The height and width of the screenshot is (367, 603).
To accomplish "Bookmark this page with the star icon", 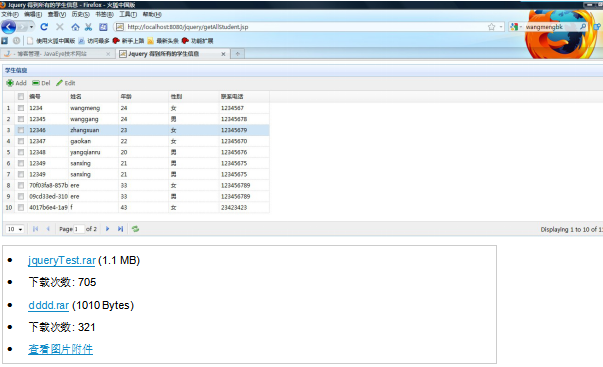I will 491,27.
